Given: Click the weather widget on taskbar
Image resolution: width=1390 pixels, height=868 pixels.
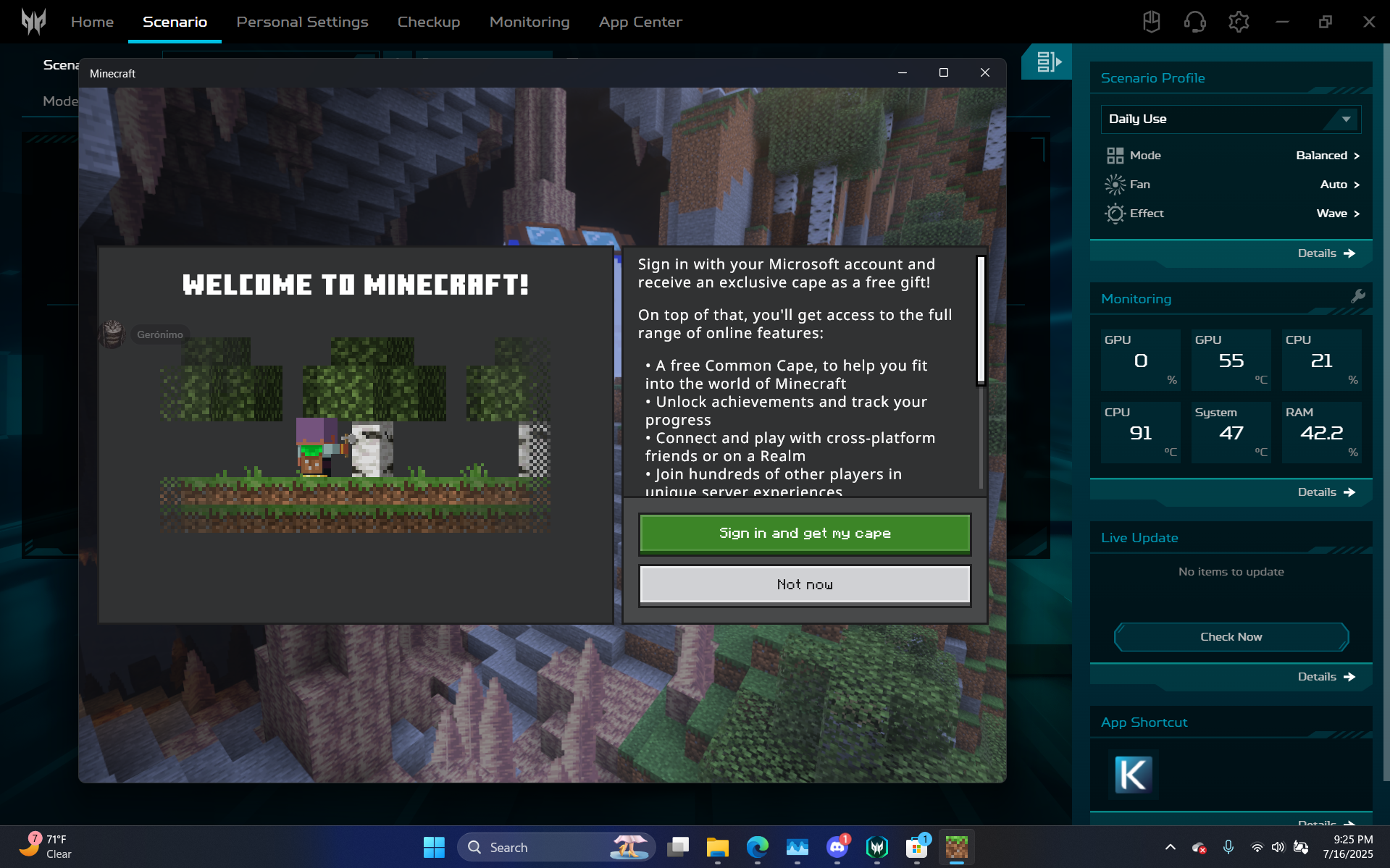Looking at the screenshot, I should click(46, 847).
